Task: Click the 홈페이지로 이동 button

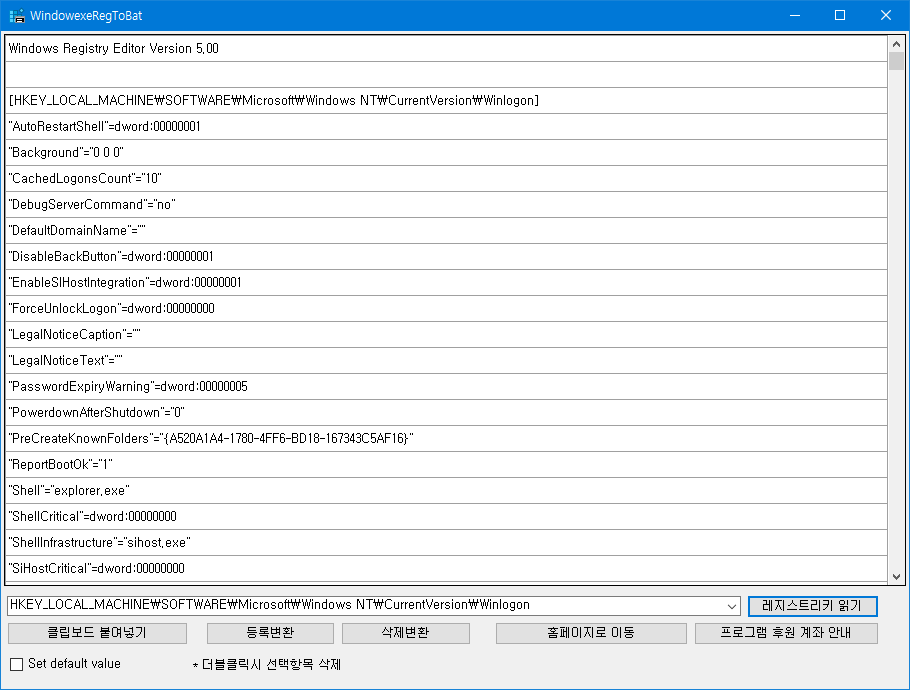Action: [x=591, y=633]
